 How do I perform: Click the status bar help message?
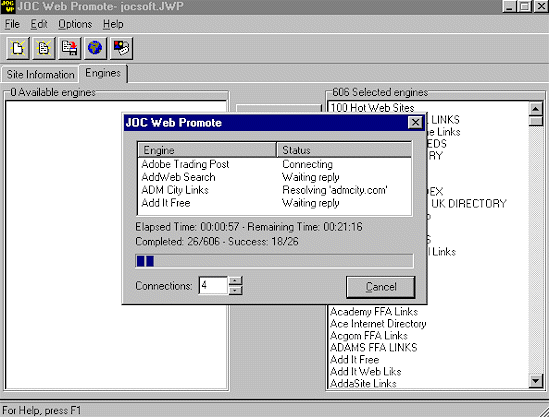[x=41, y=410]
